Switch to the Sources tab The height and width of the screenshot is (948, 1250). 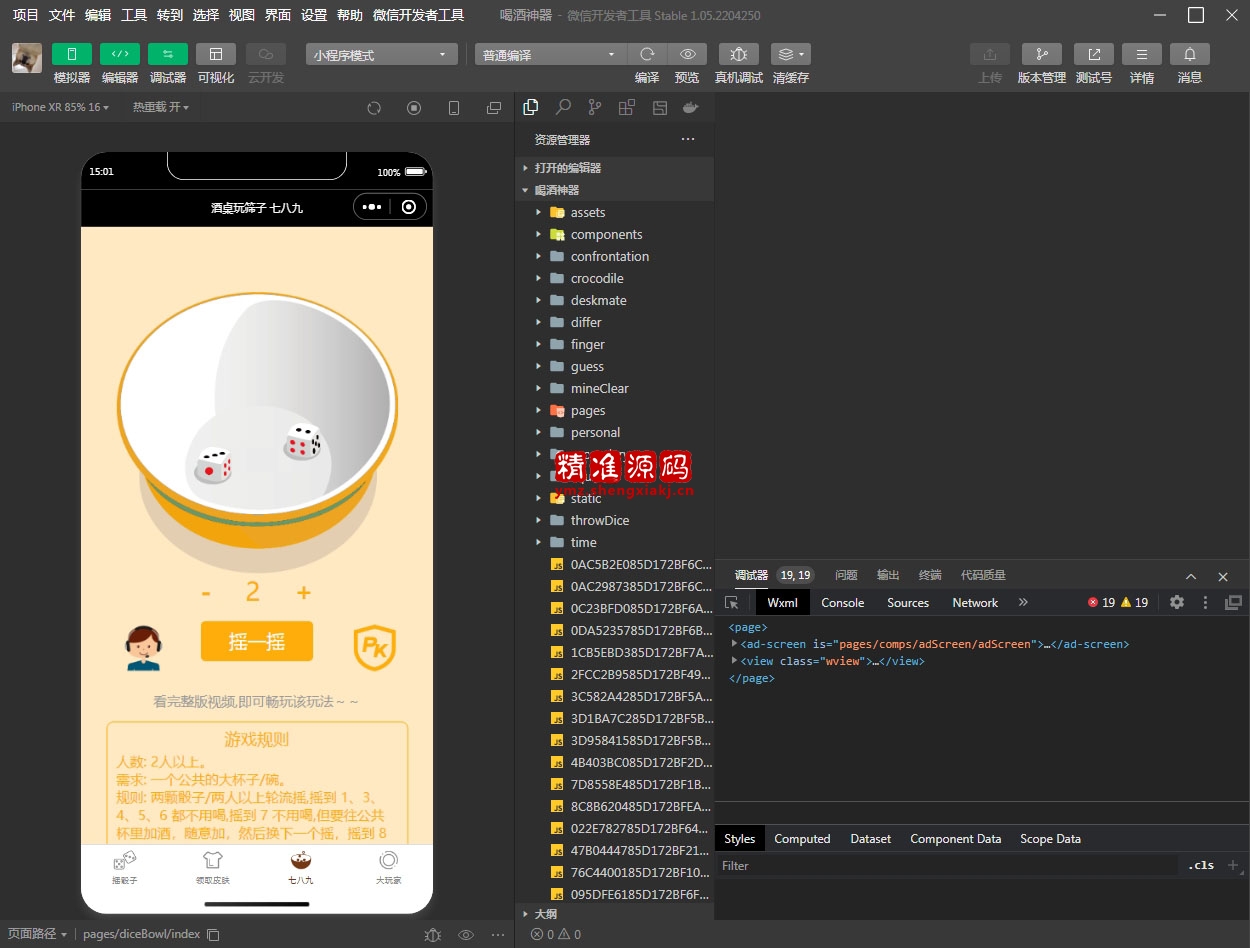[908, 602]
